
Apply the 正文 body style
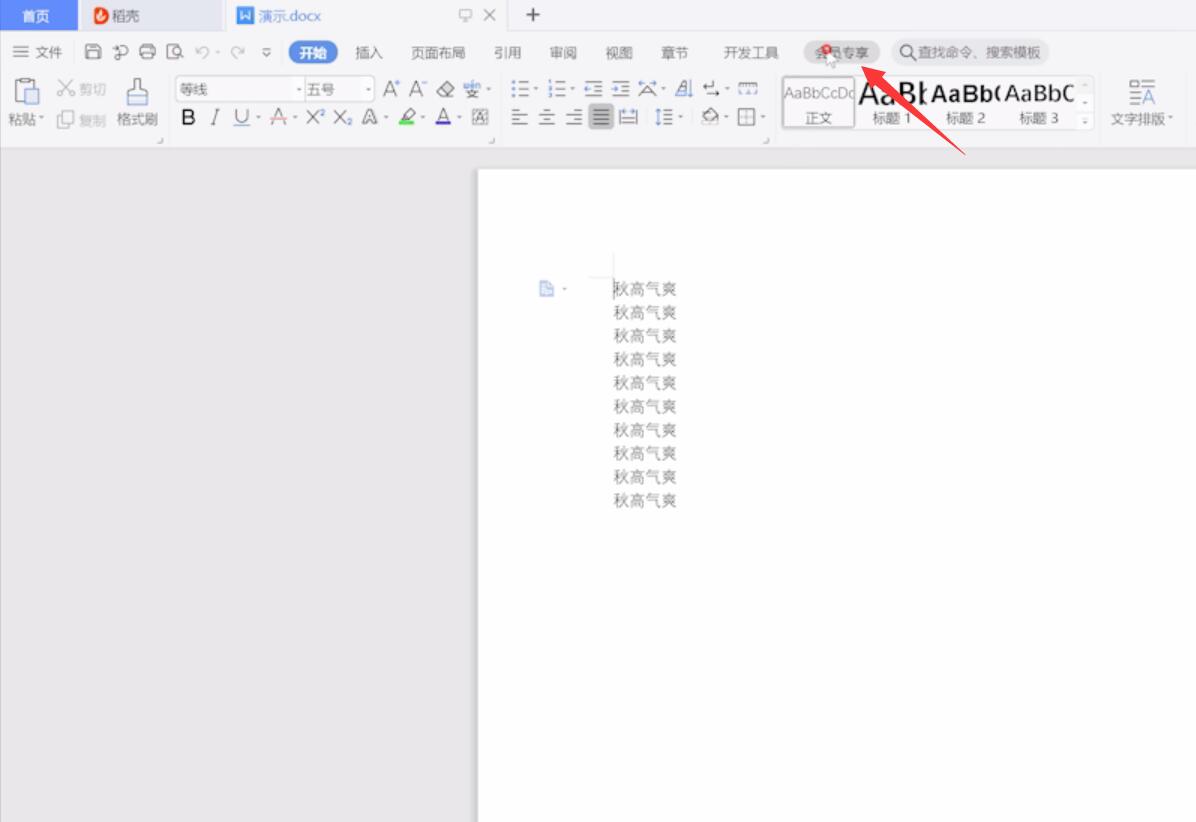coord(818,102)
